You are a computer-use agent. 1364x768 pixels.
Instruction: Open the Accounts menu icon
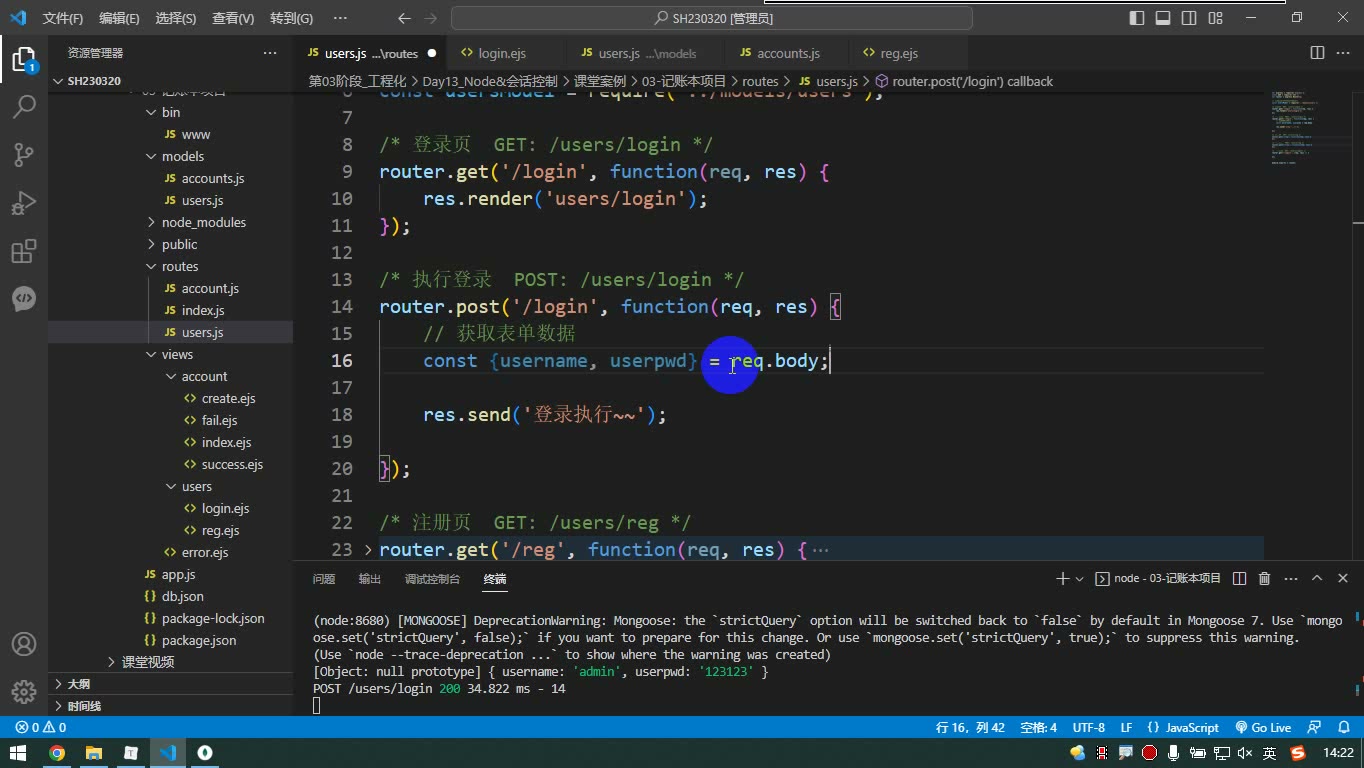coord(24,644)
